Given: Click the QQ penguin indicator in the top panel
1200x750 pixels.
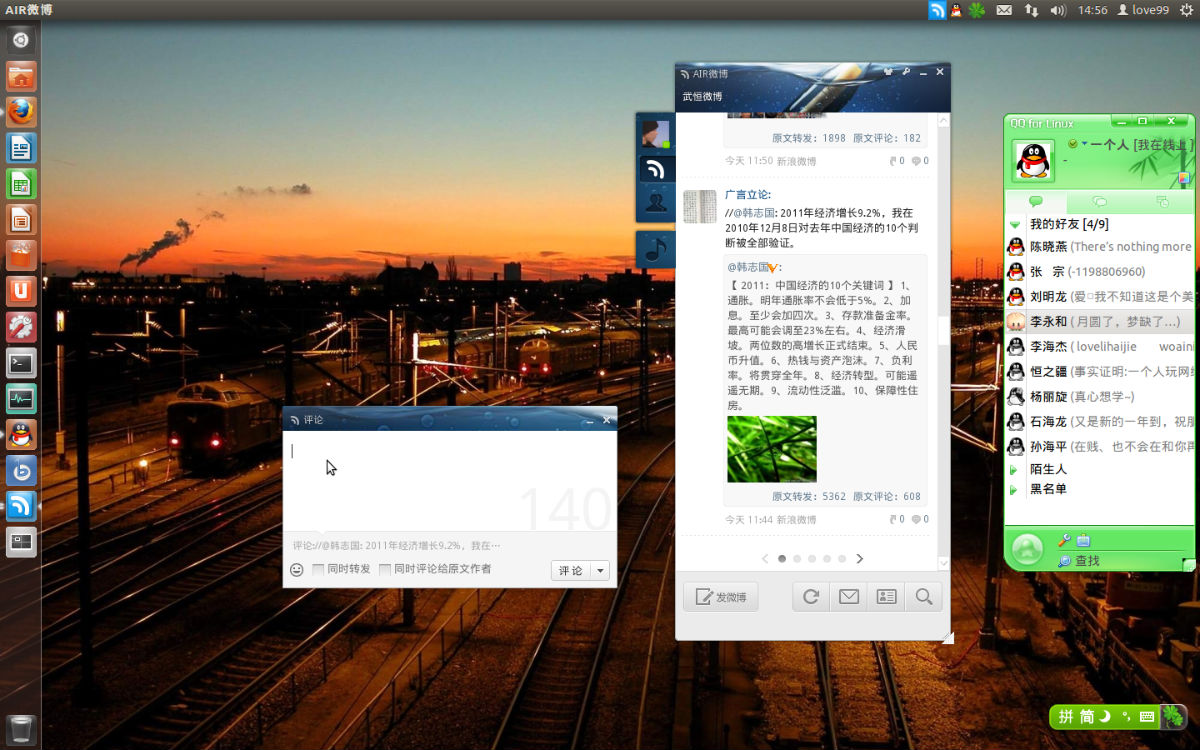Looking at the screenshot, I should [x=956, y=10].
